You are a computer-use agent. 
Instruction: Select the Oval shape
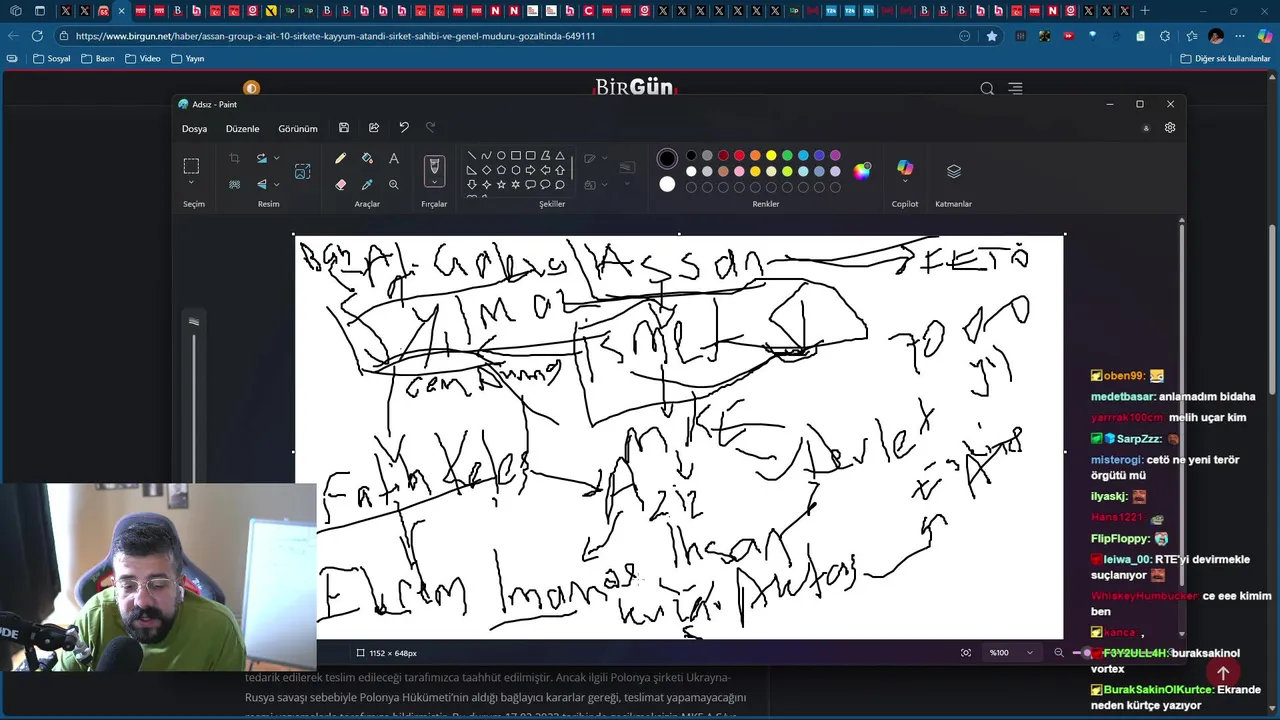[x=501, y=156]
